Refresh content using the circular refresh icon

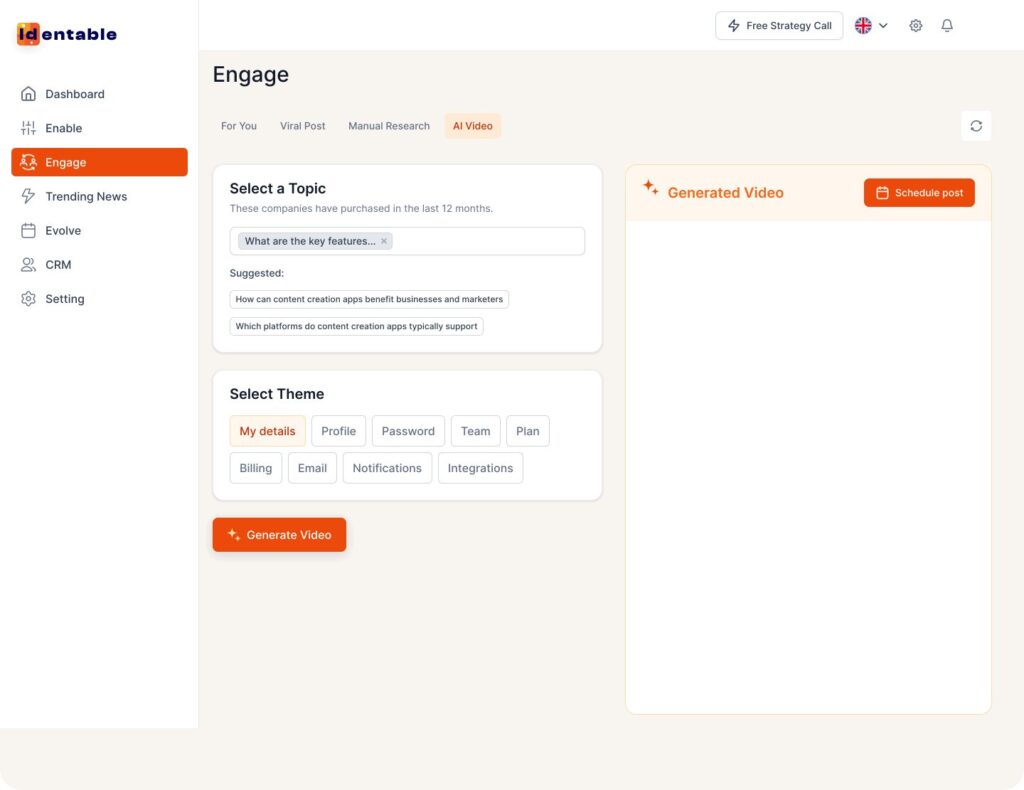[x=976, y=125]
